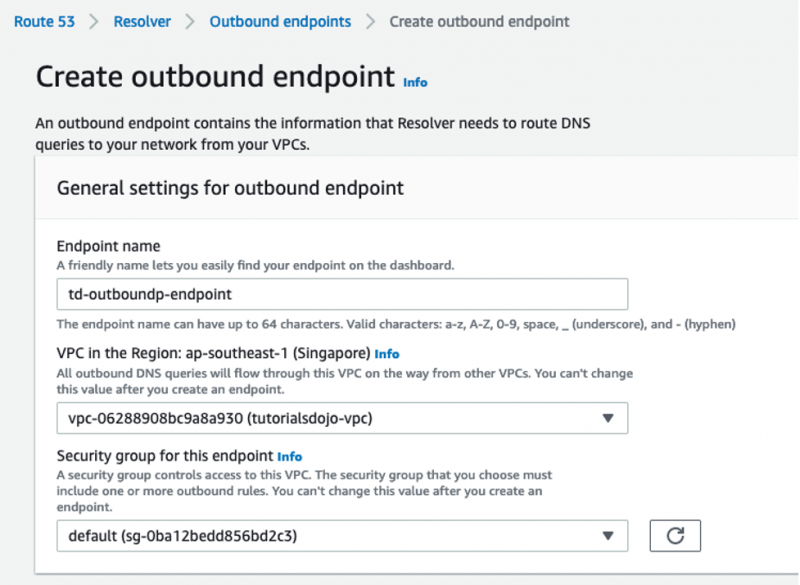Navigate to Route 53 via breadcrumb
This screenshot has height=585, width=800.
[x=44, y=21]
